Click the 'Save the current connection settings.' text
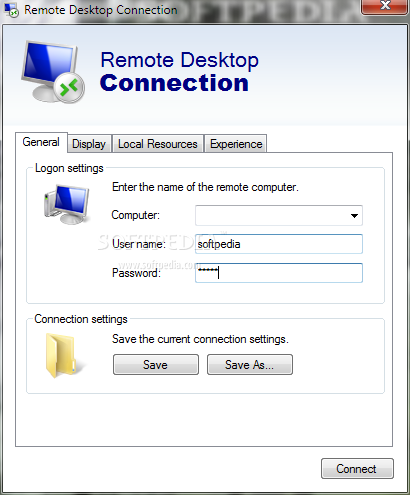This screenshot has width=410, height=495. point(200,339)
